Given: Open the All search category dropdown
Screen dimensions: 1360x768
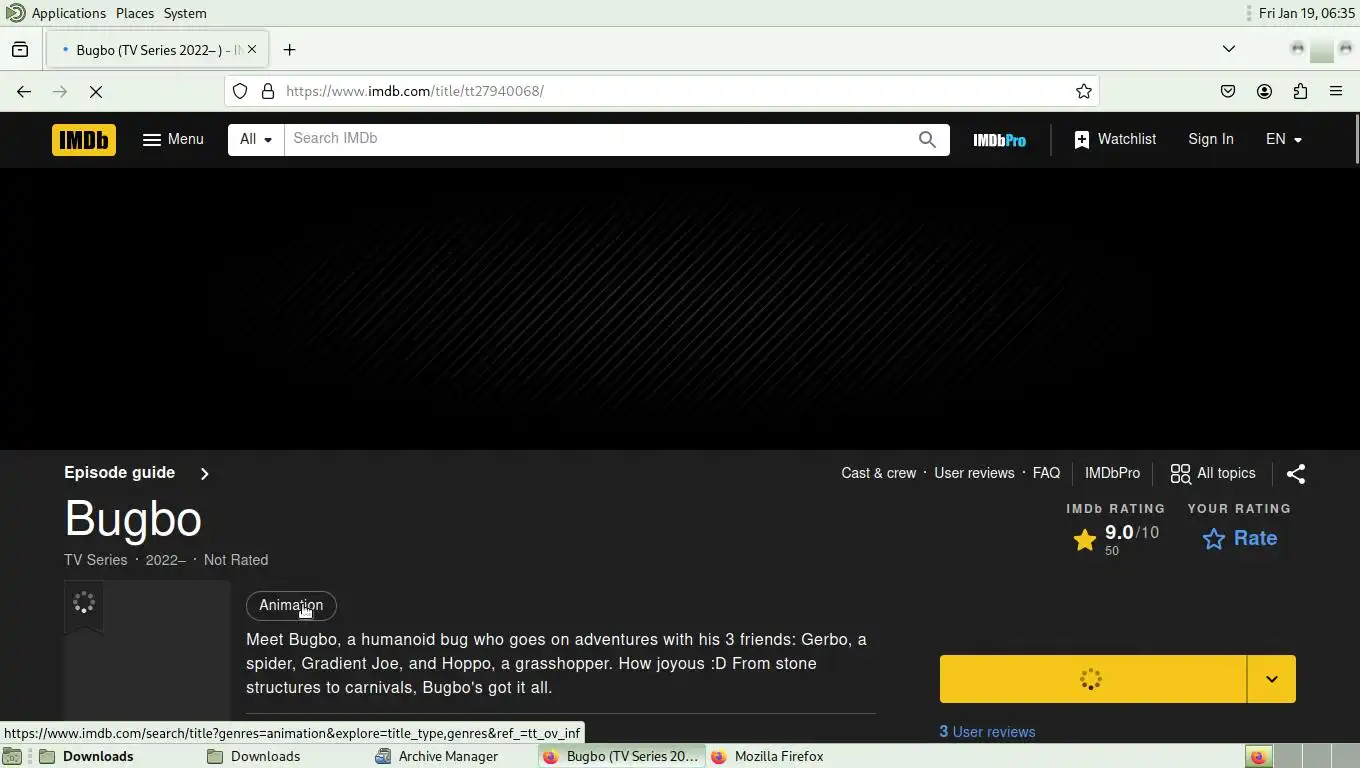Looking at the screenshot, I should click(256, 140).
